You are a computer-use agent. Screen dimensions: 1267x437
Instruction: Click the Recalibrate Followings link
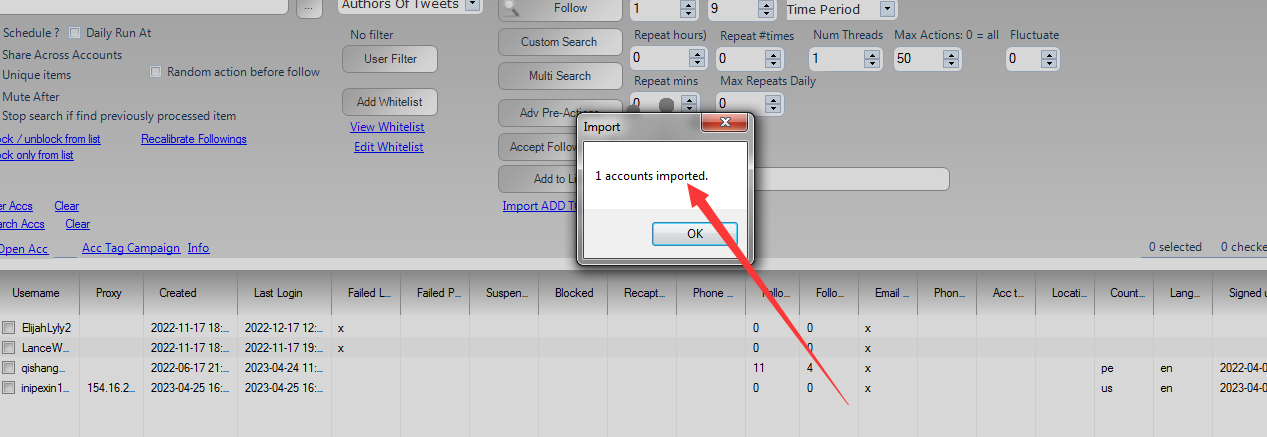pyautogui.click(x=194, y=139)
